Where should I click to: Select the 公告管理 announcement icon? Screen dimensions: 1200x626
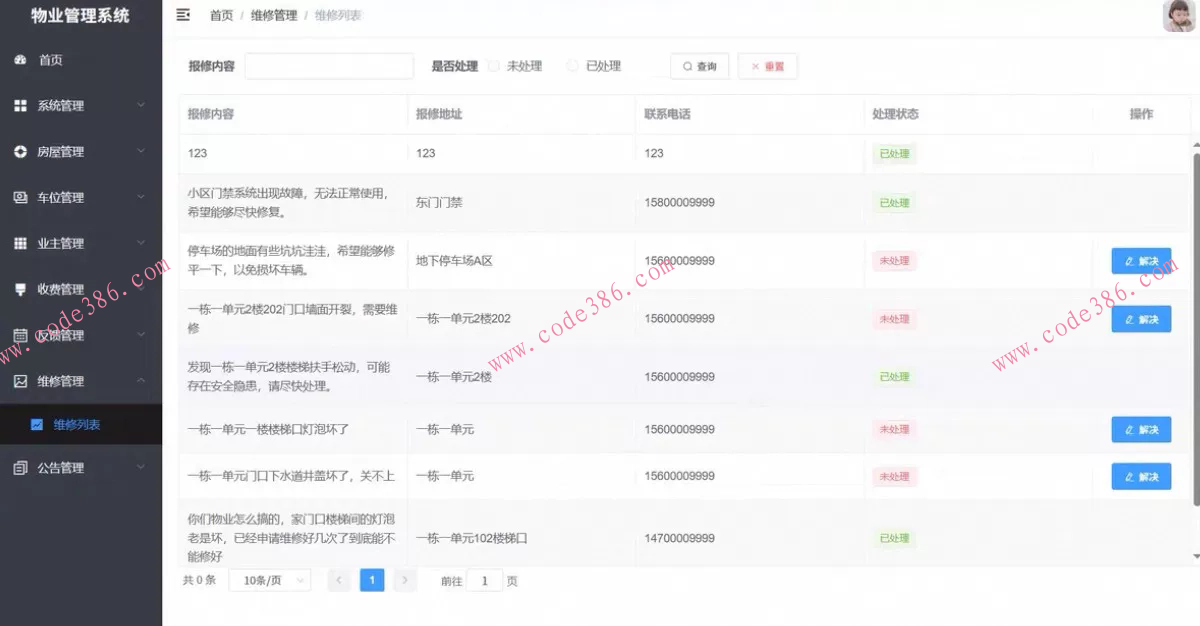pyautogui.click(x=23, y=467)
